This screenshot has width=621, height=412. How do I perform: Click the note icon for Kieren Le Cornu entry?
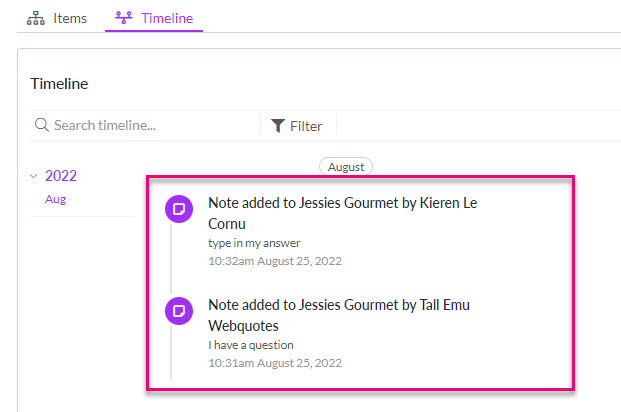179,209
